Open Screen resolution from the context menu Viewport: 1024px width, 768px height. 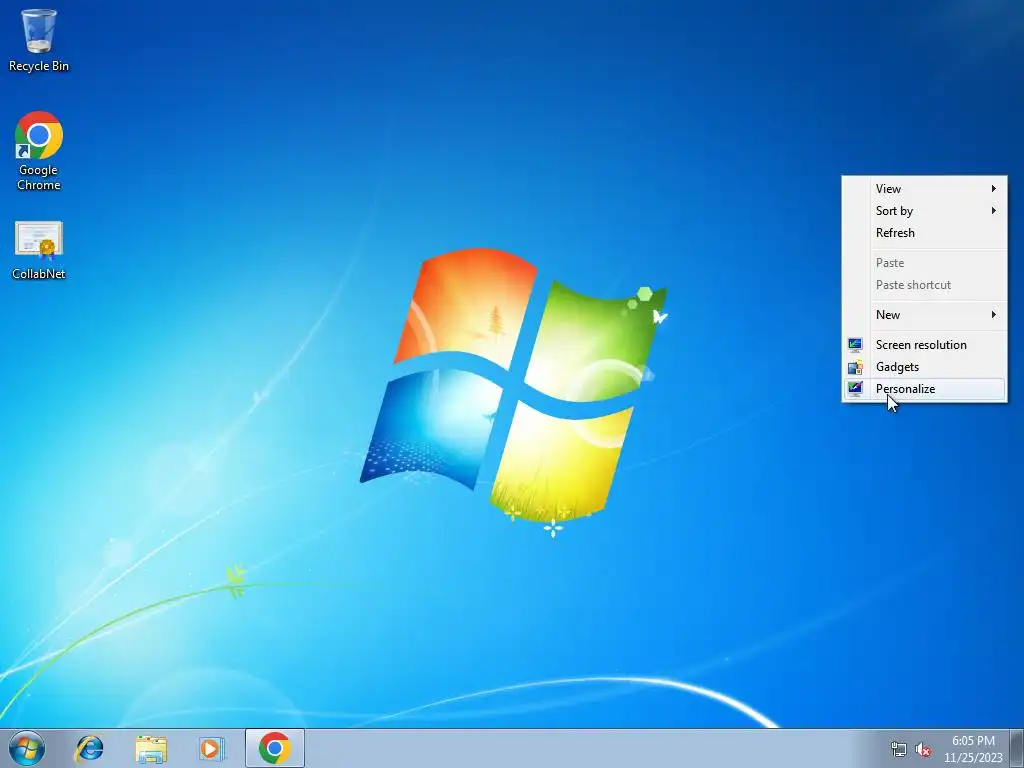click(924, 345)
